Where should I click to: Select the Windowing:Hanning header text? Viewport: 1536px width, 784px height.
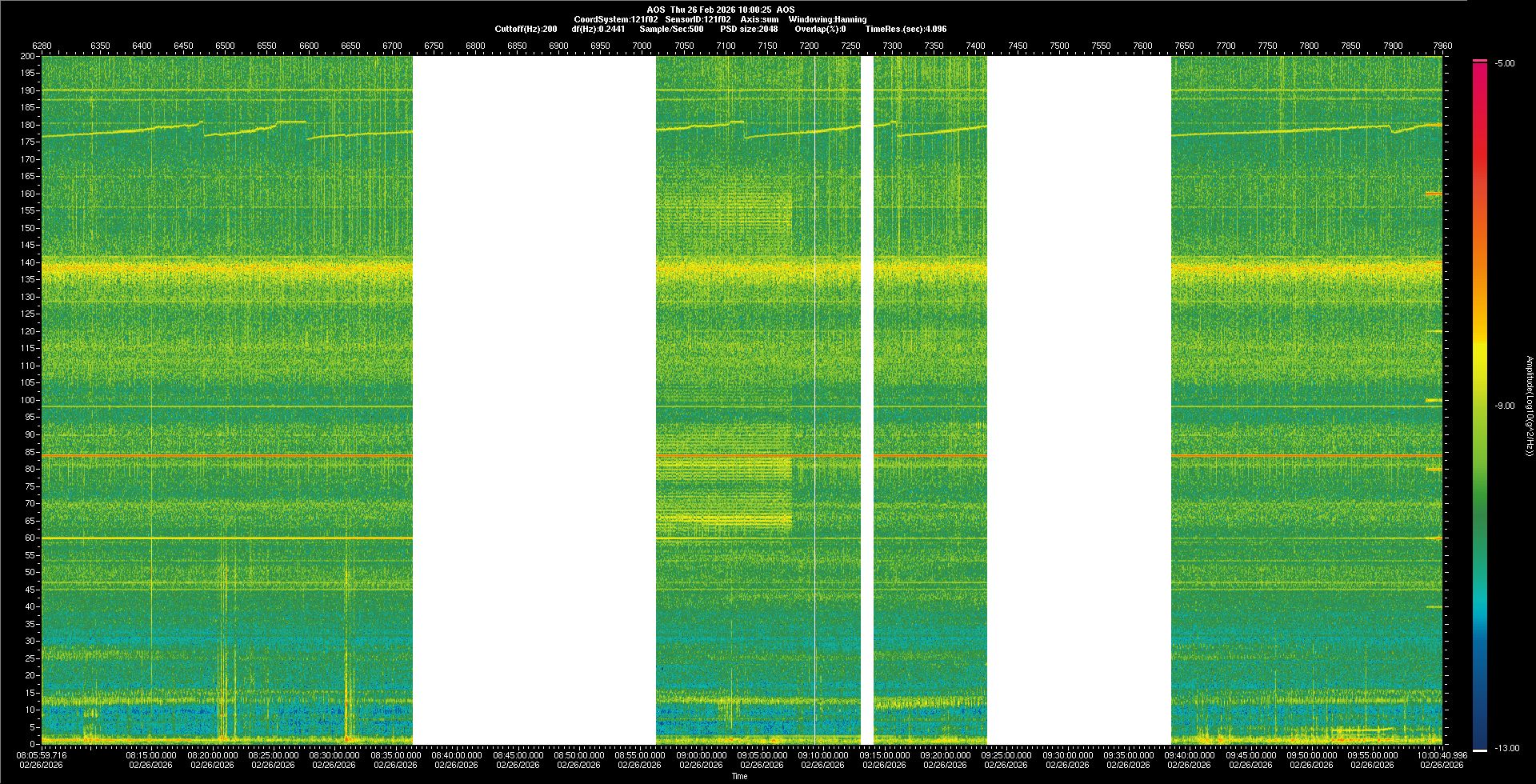pos(827,19)
